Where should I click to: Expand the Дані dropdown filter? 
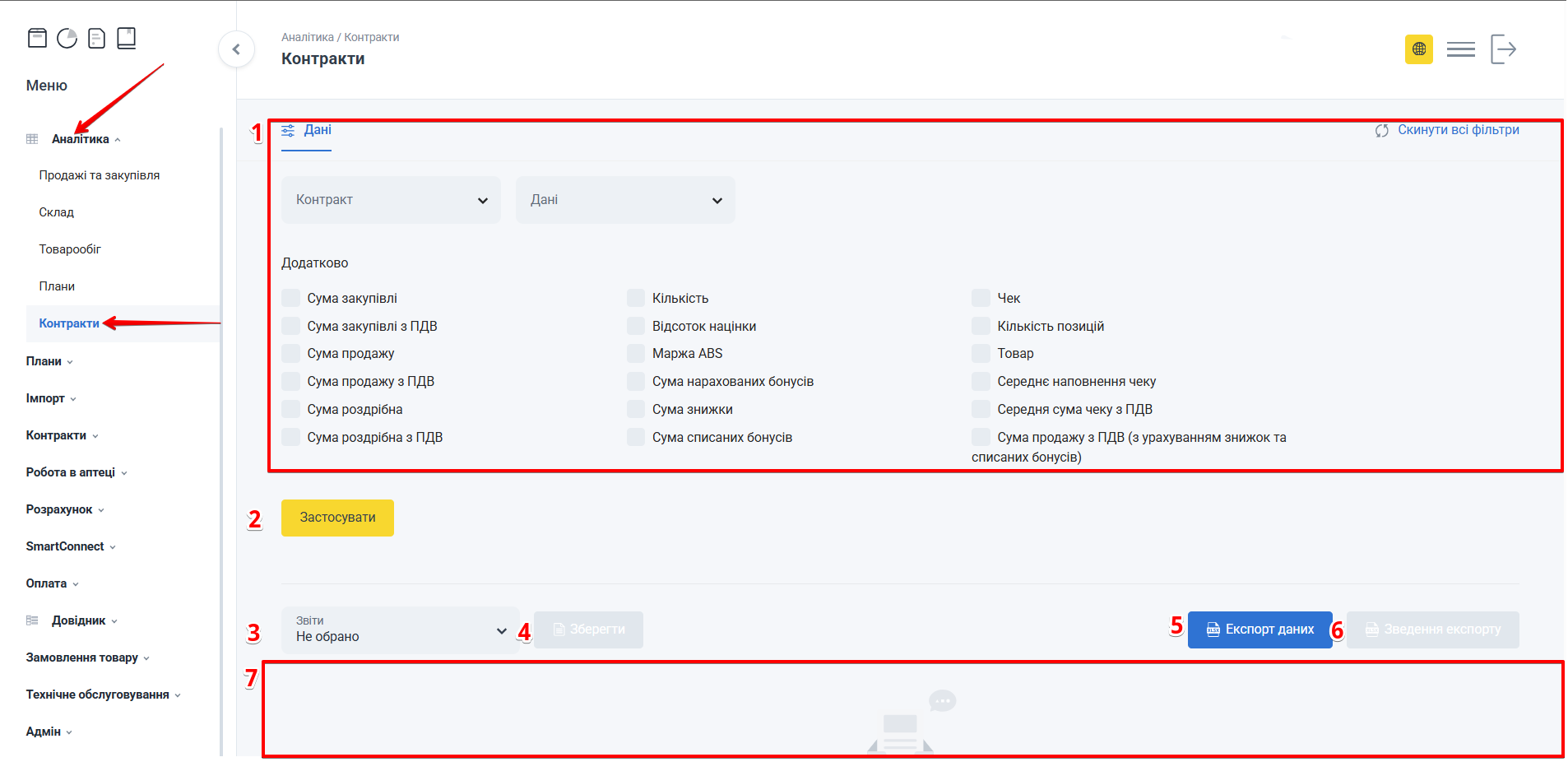coord(625,200)
